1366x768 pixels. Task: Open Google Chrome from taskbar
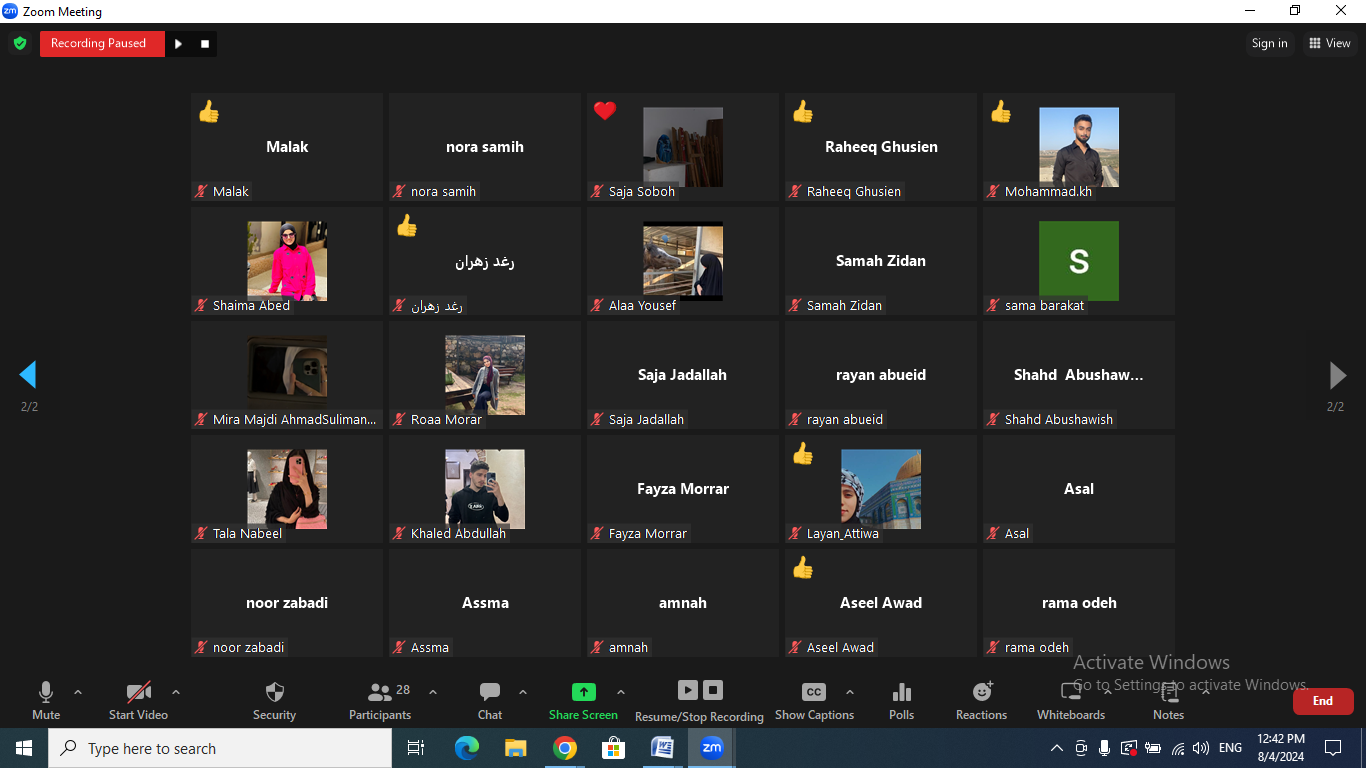[565, 748]
